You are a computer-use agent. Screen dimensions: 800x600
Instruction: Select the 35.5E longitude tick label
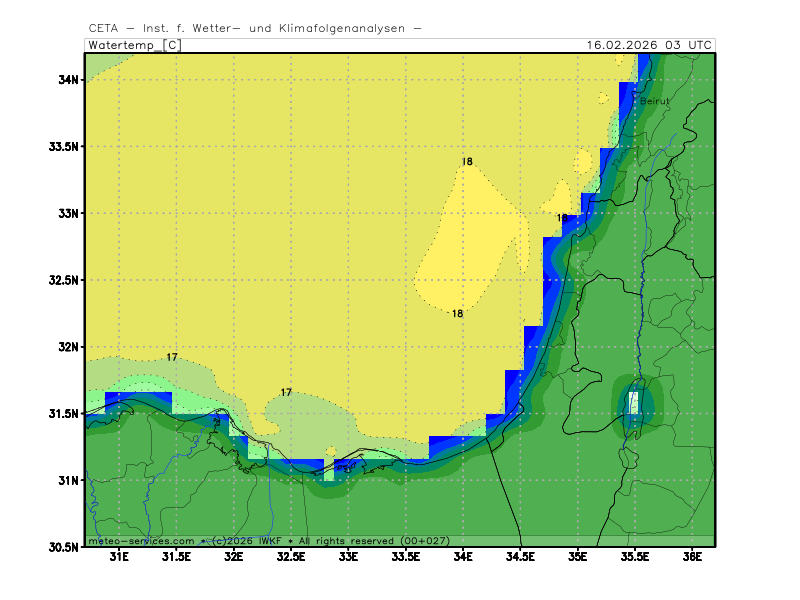click(635, 556)
